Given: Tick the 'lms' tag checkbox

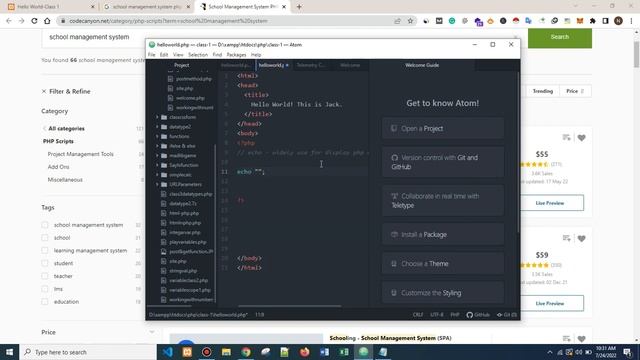Looking at the screenshot, I should (45, 289).
